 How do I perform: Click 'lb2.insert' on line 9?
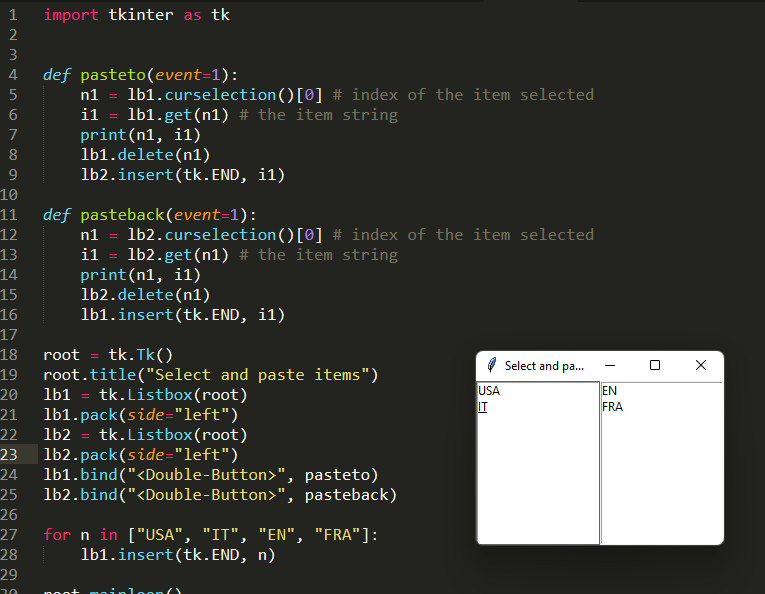127,175
